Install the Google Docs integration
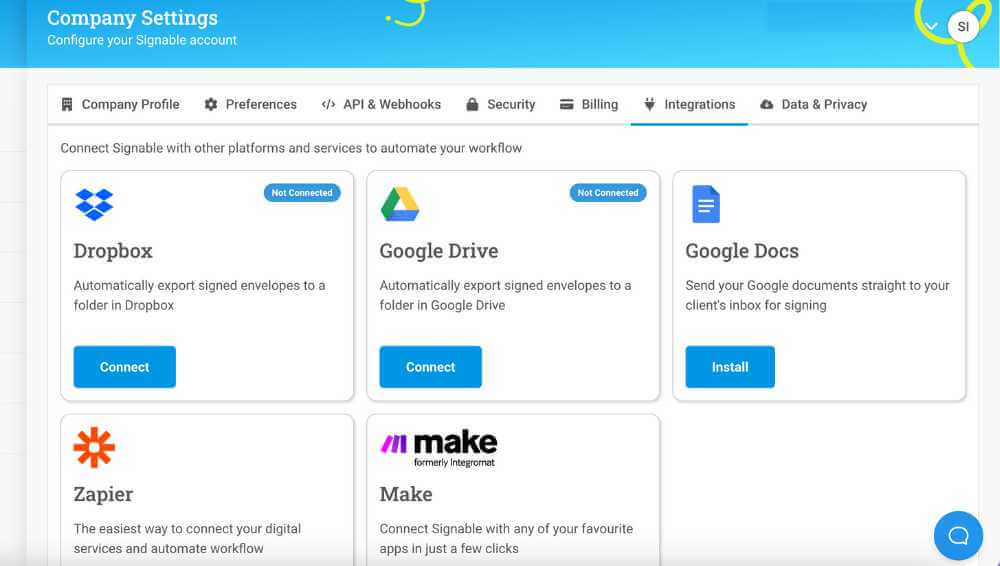 tap(729, 367)
